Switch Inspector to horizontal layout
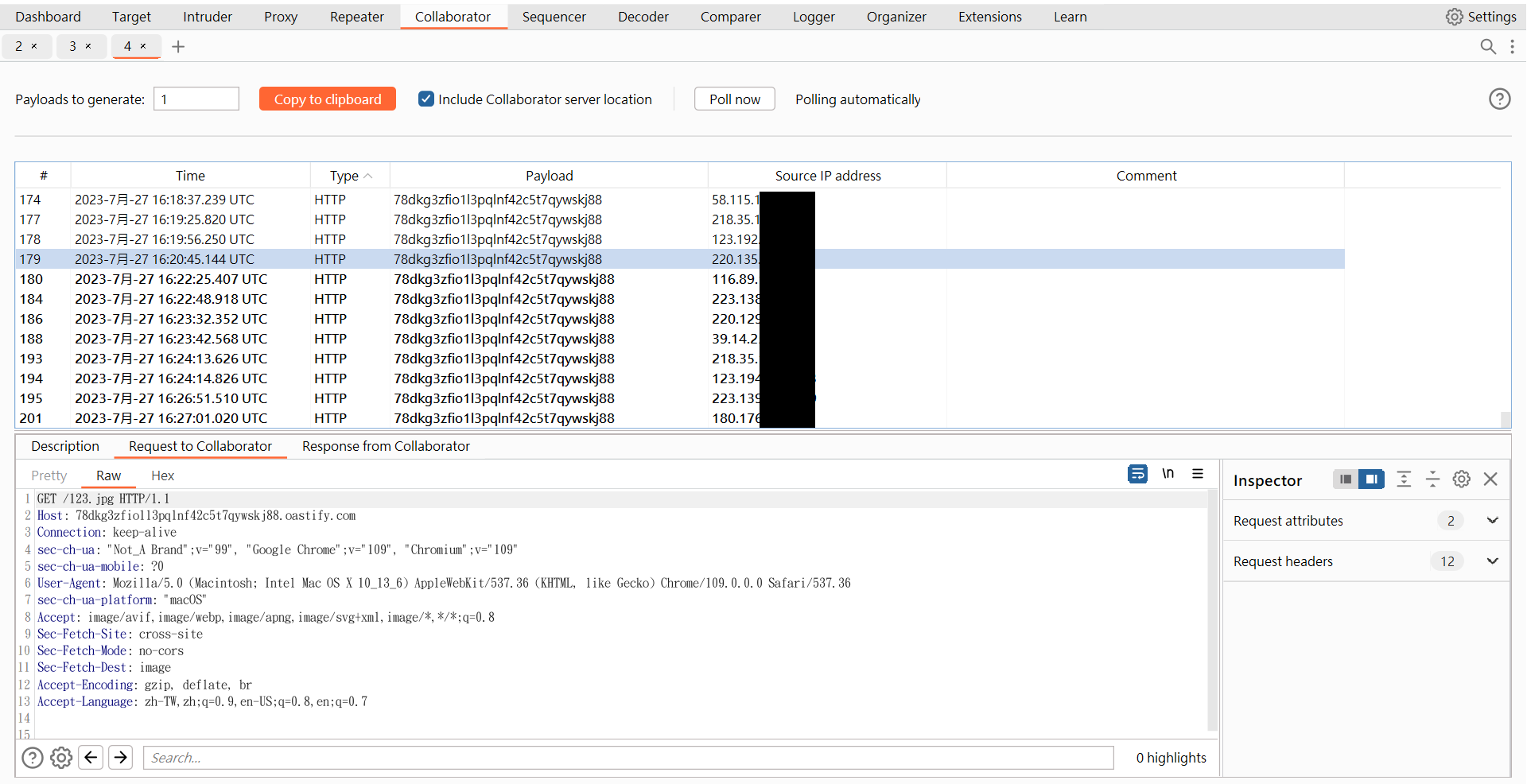Screen dimensions: 1527x784 1345,479
